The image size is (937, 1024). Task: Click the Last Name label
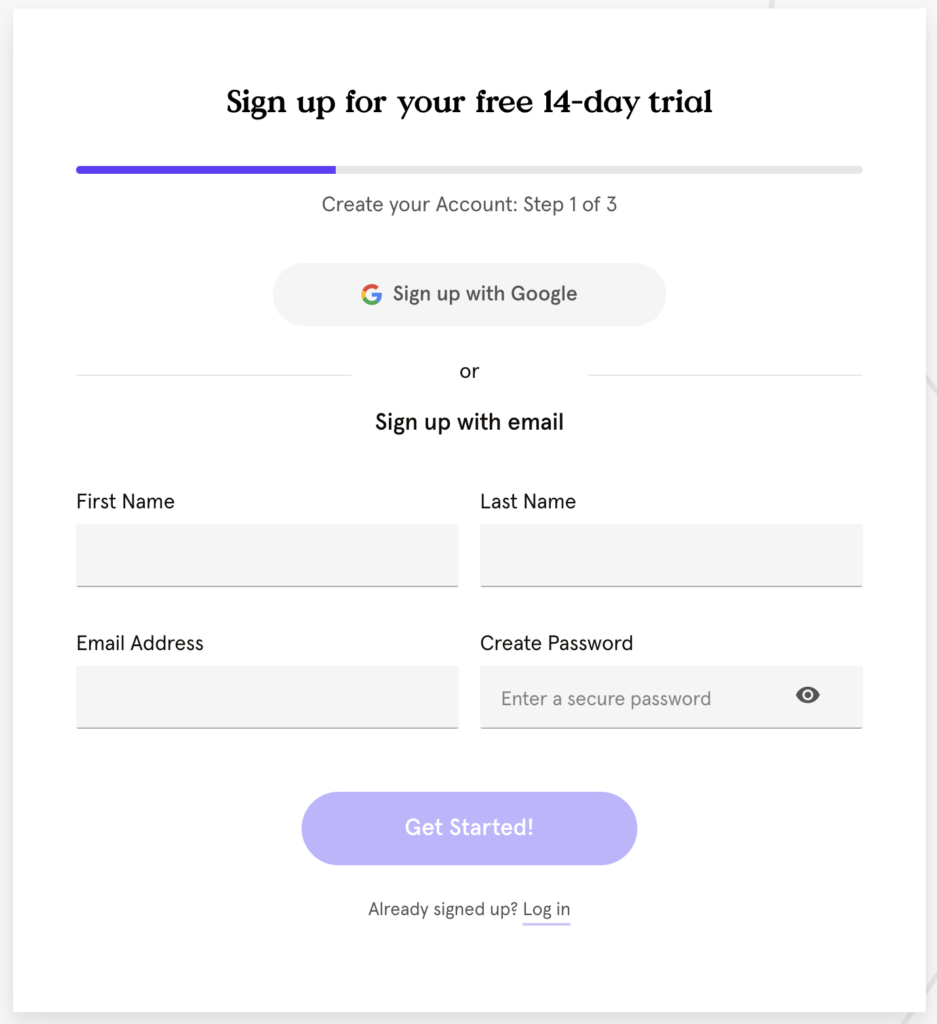528,502
